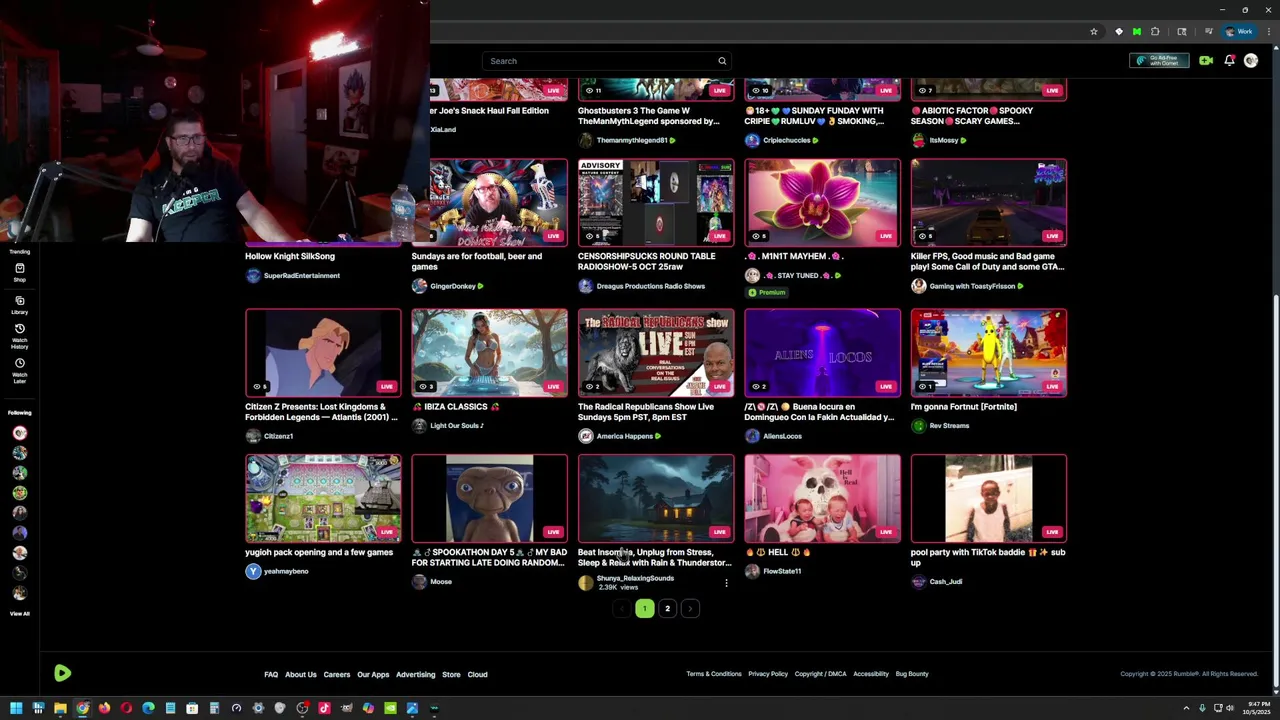1280x720 pixels.
Task: Open Microsoft Edge from taskbar
Action: pyautogui.click(x=148, y=708)
